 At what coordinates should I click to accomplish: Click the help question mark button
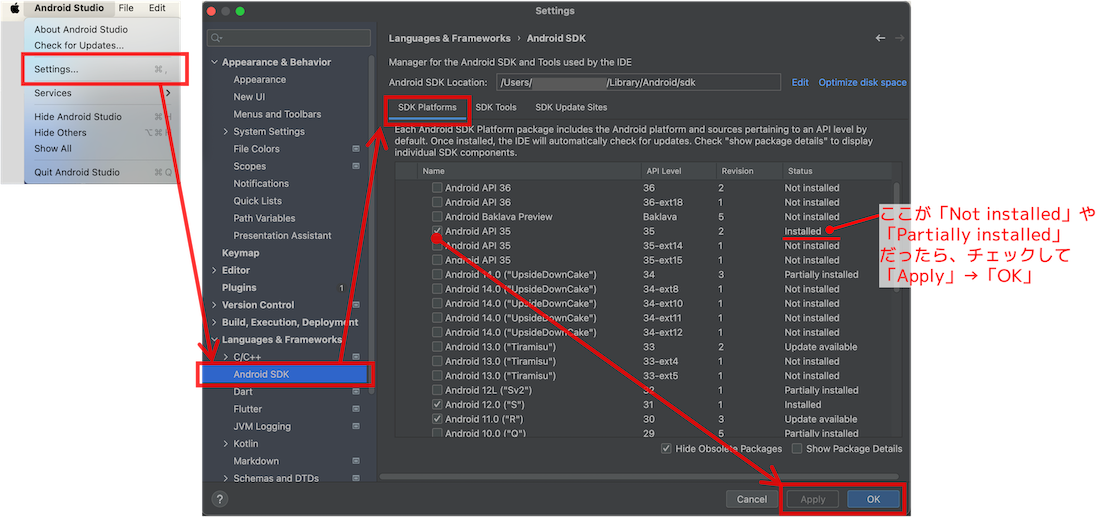[x=220, y=499]
